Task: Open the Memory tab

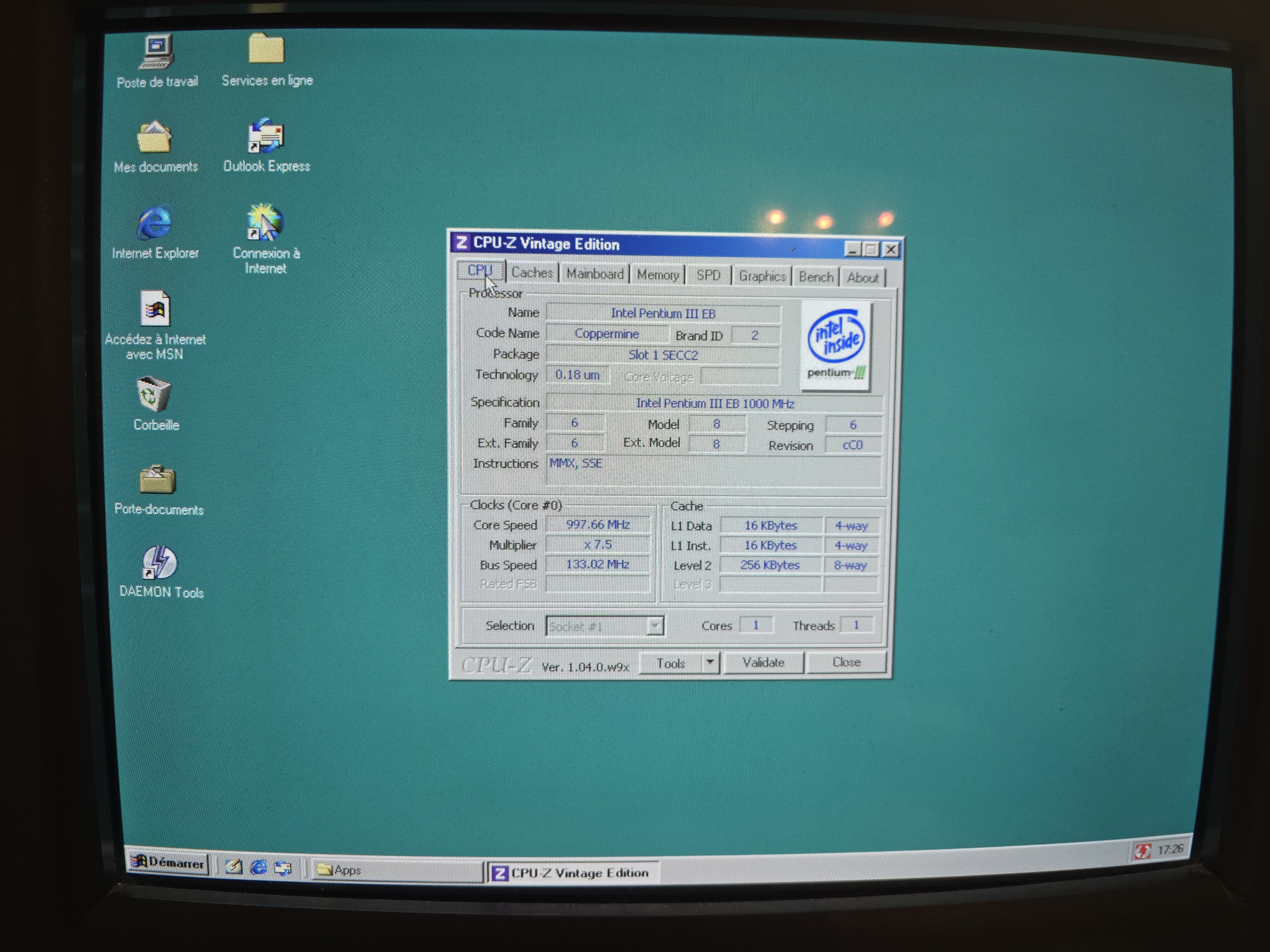Action: pyautogui.click(x=658, y=275)
